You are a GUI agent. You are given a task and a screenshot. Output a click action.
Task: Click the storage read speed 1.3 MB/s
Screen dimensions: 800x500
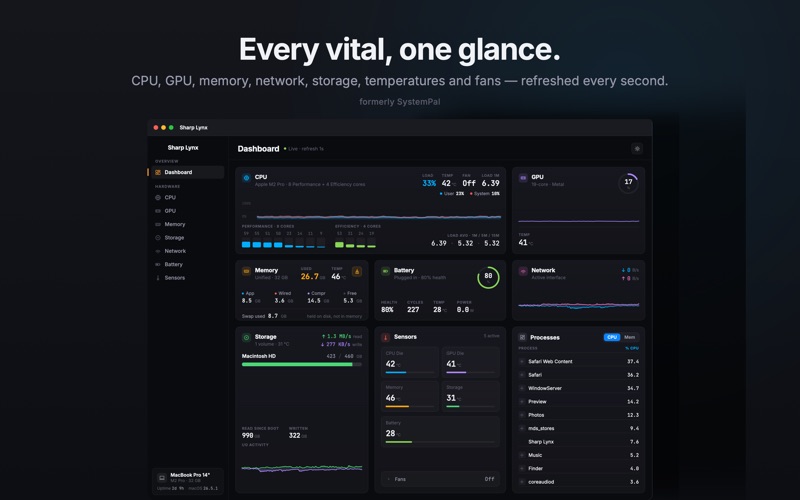click(x=339, y=336)
